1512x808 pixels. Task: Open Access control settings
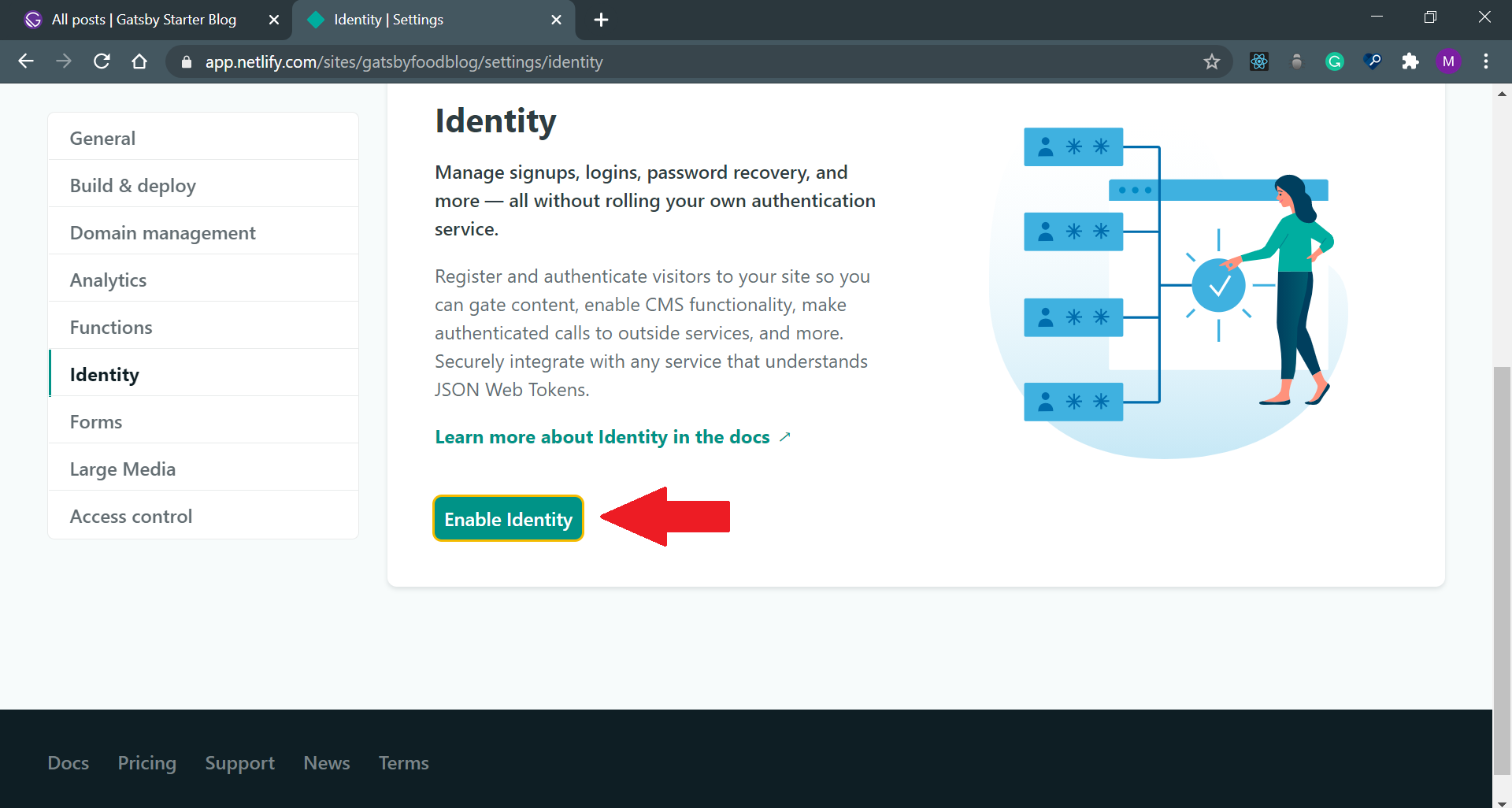pos(203,516)
